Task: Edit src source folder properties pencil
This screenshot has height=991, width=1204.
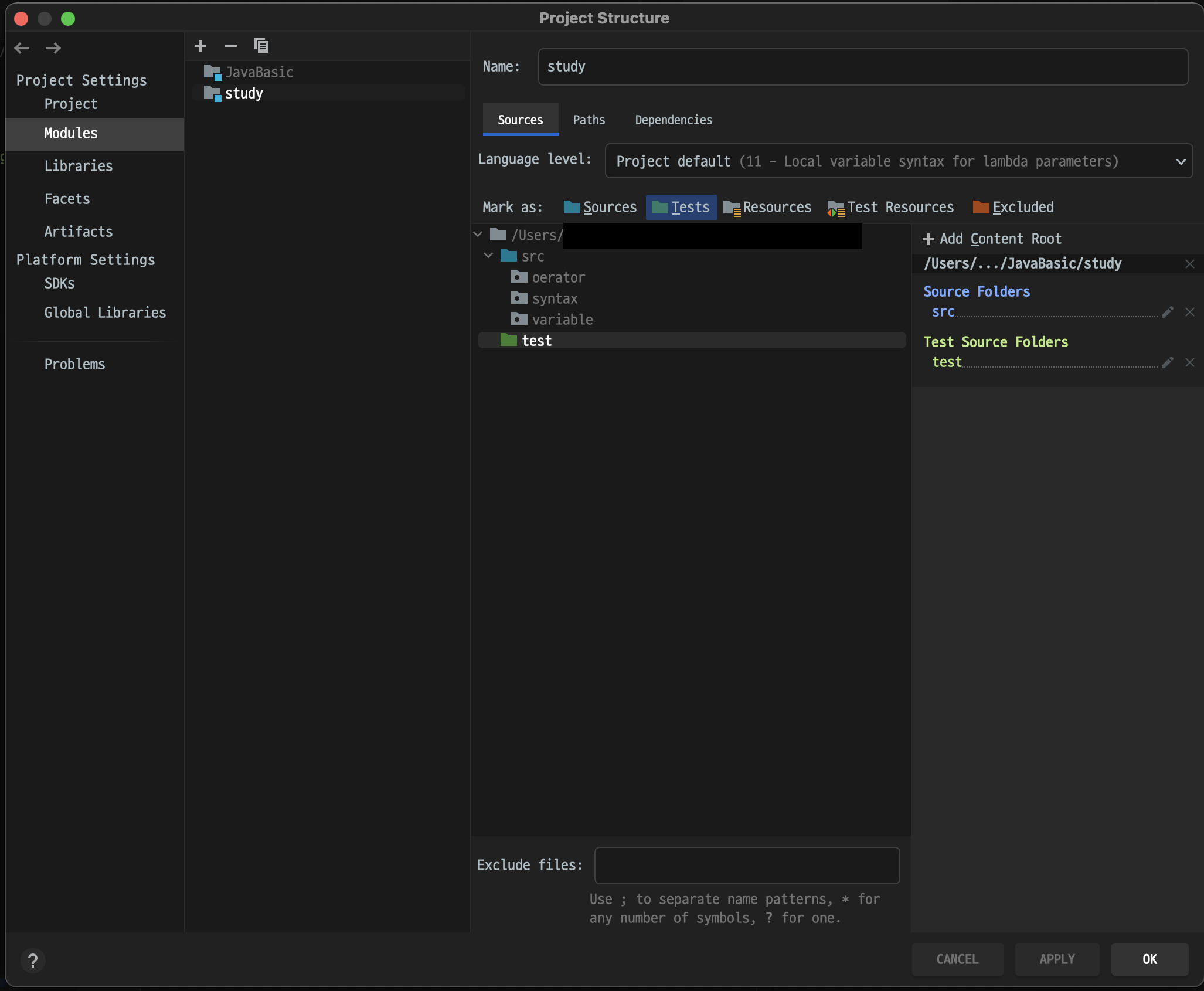Action: tap(1167, 312)
